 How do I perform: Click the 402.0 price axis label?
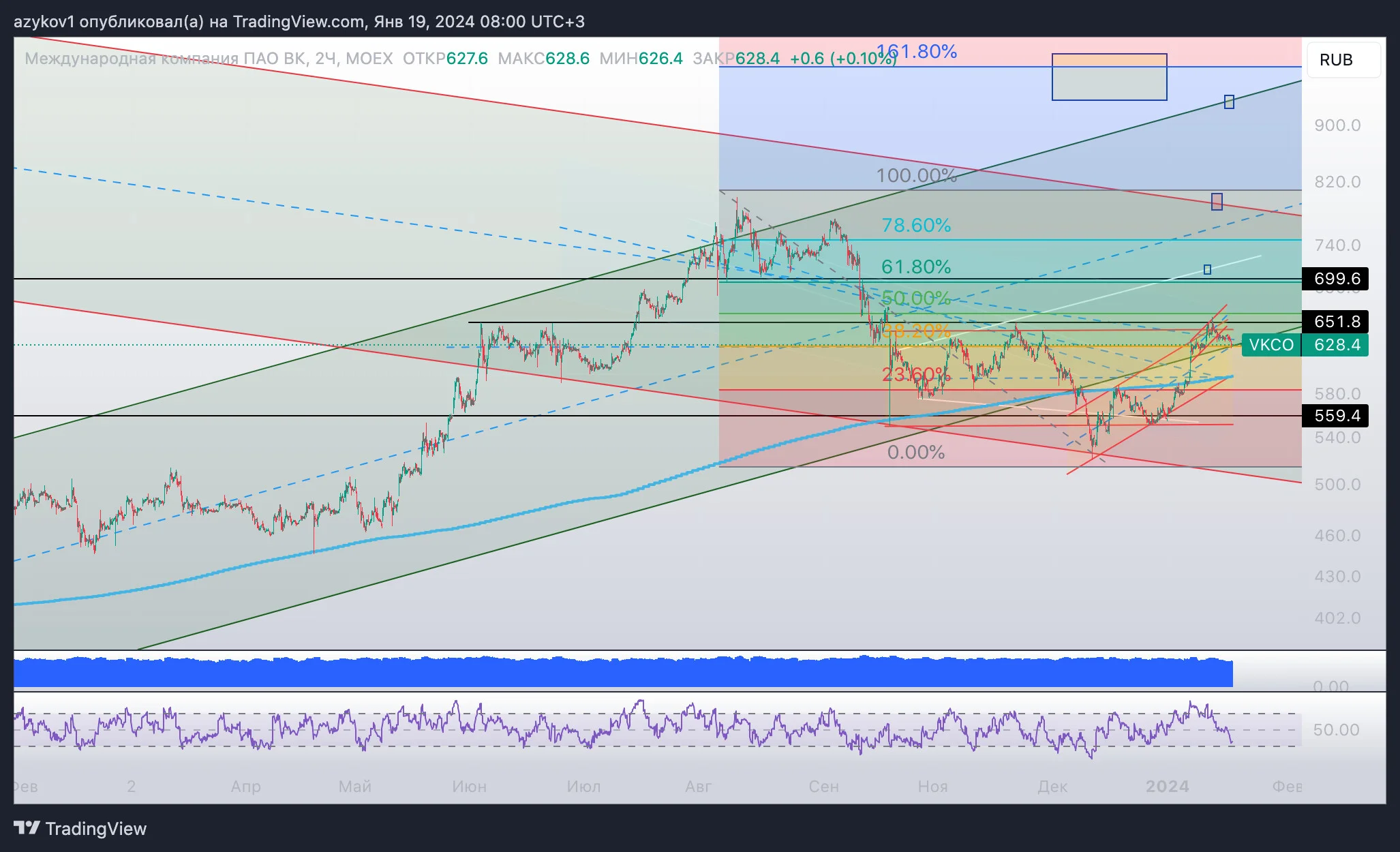click(x=1337, y=618)
